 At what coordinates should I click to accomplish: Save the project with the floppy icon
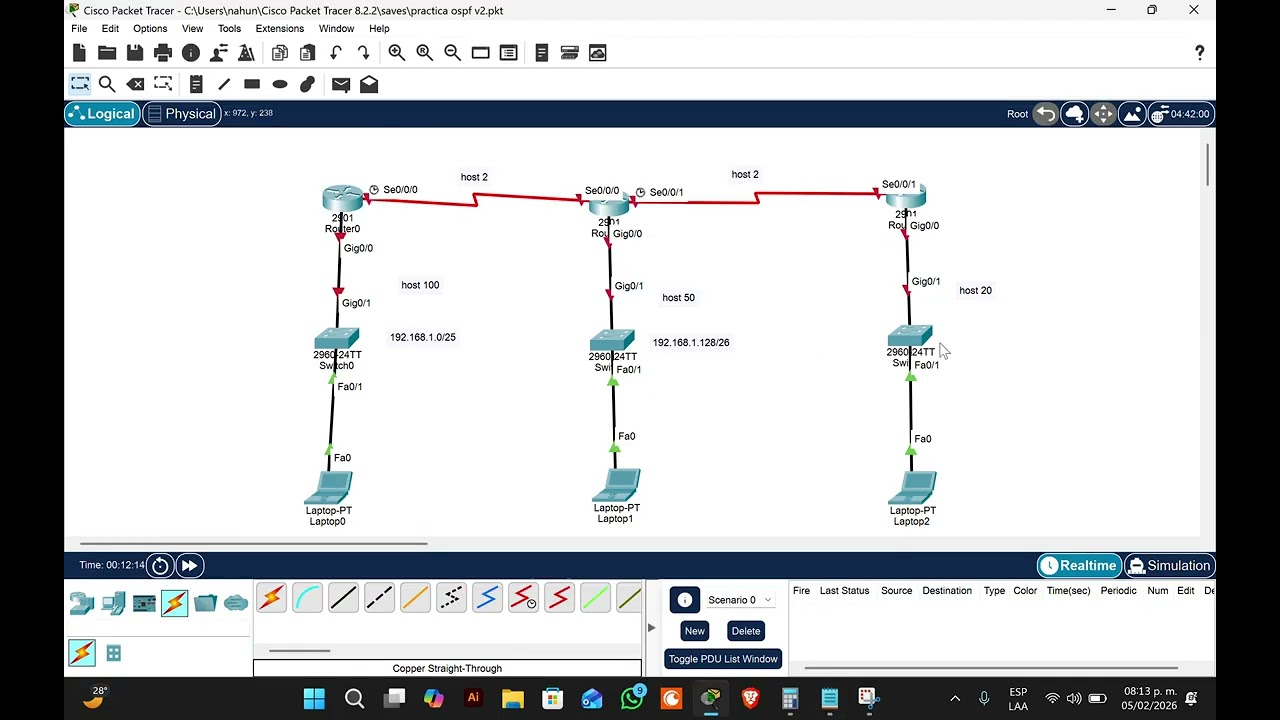tap(135, 53)
